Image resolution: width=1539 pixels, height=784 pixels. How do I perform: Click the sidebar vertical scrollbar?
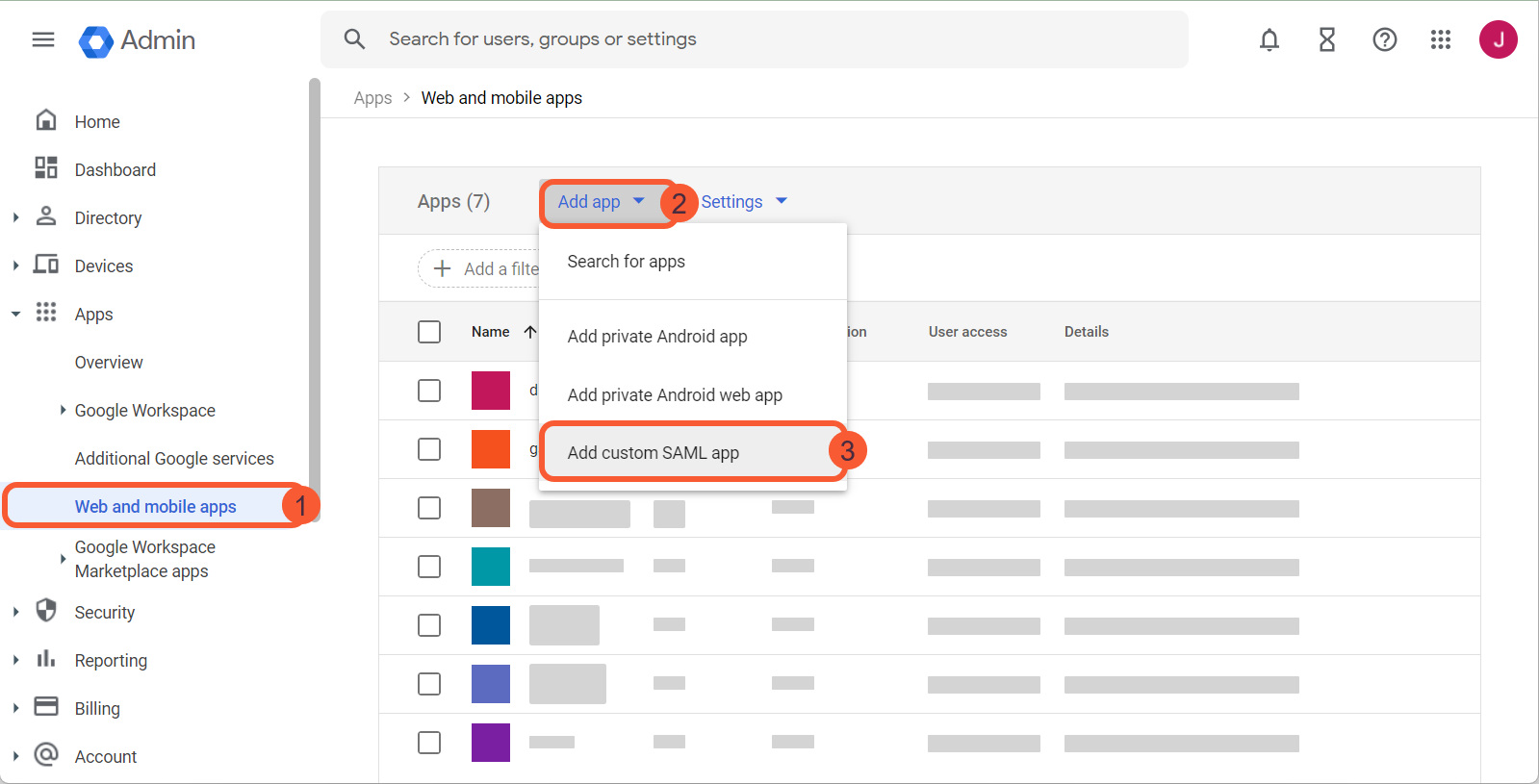tap(314, 298)
